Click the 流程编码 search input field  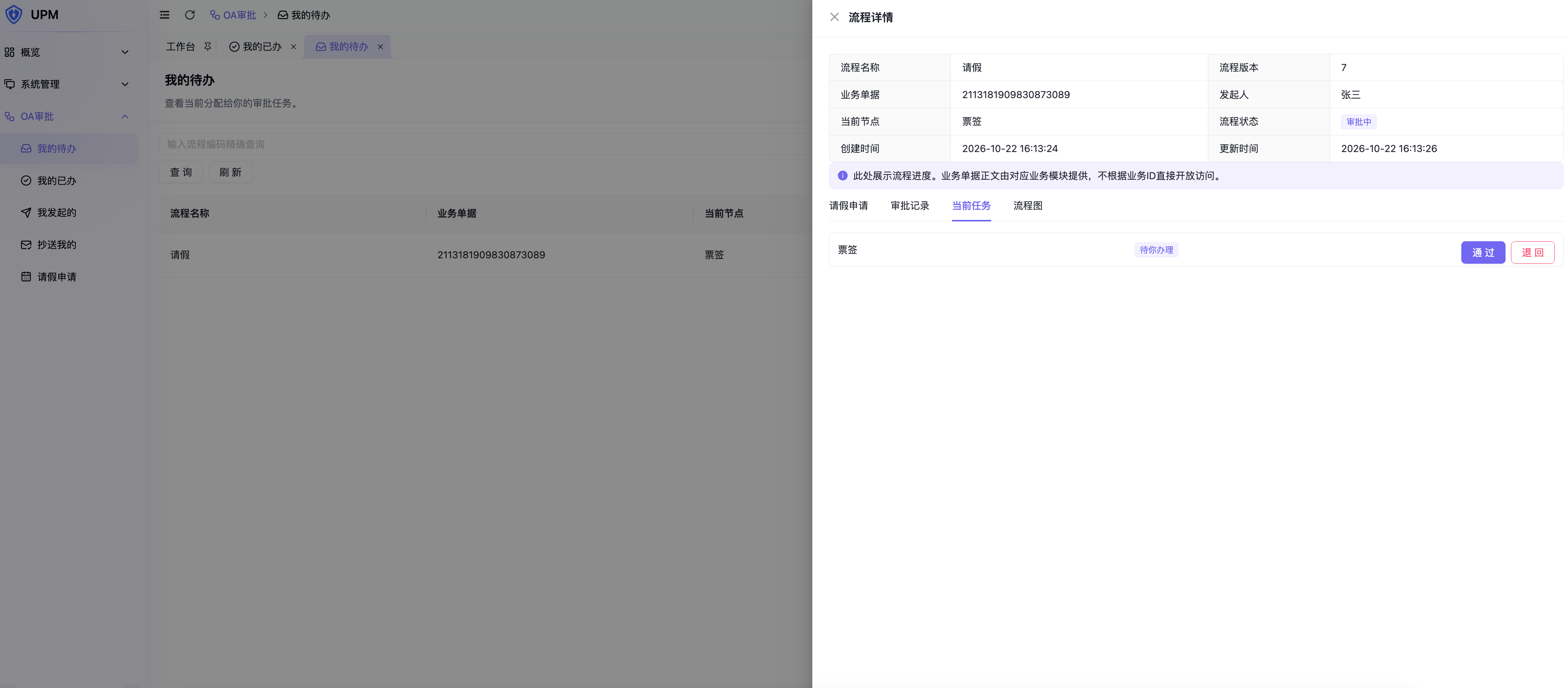tap(485, 145)
